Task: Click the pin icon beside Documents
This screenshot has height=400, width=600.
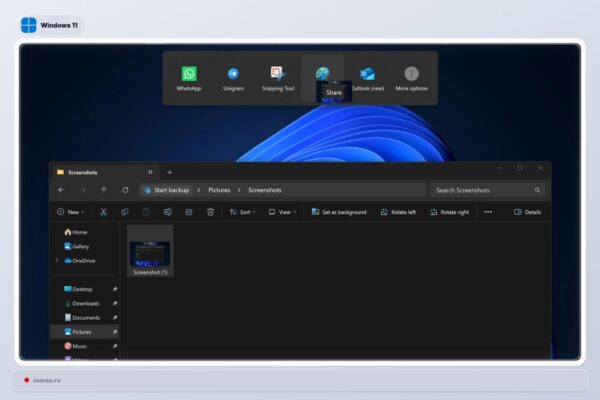Action: click(x=115, y=317)
